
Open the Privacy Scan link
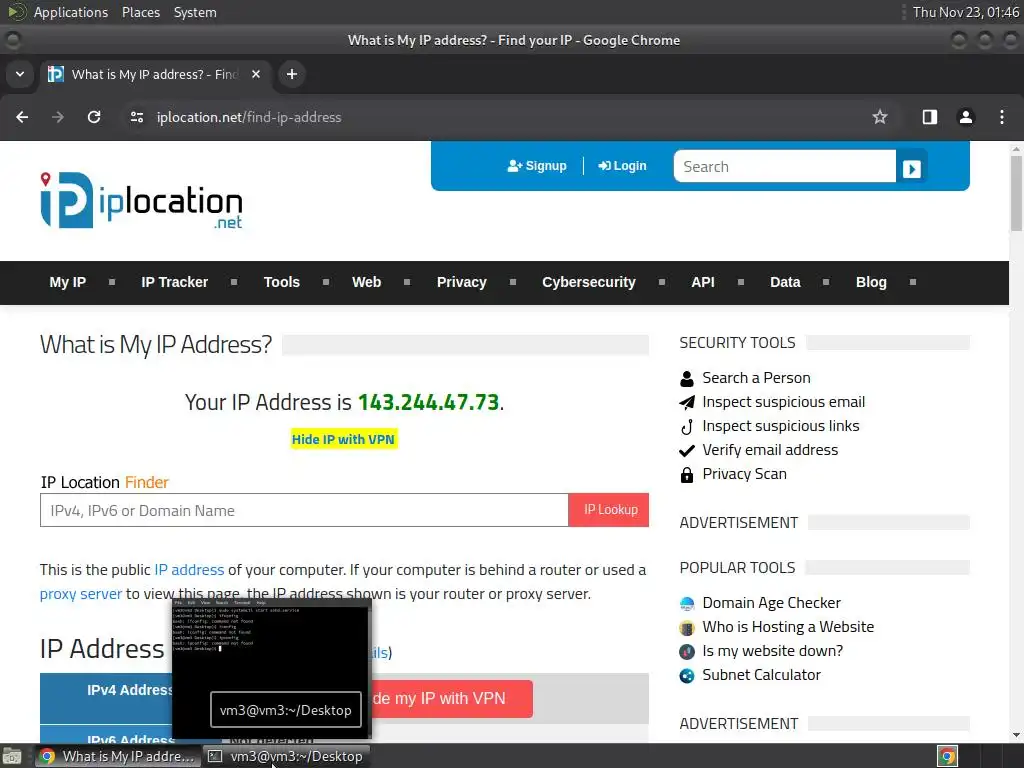744,474
